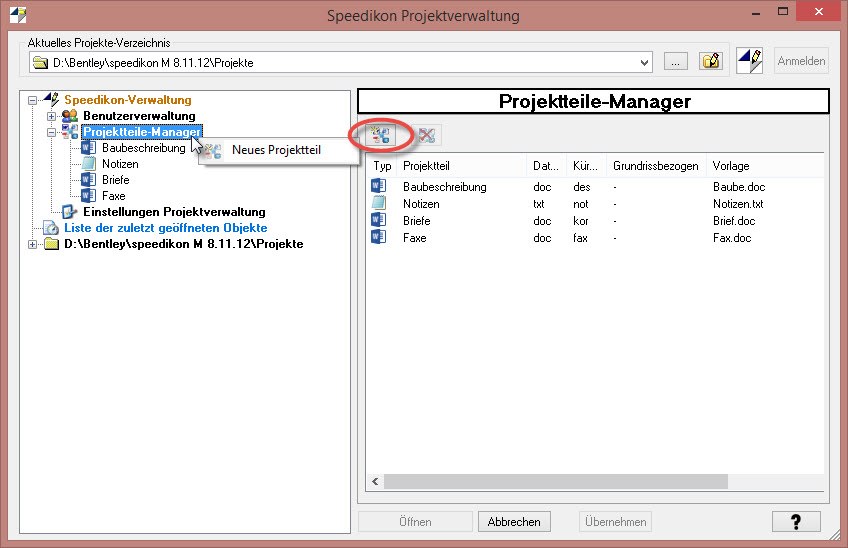
Task: Expand the Benutzerverwaltung tree node
Action: (x=51, y=116)
